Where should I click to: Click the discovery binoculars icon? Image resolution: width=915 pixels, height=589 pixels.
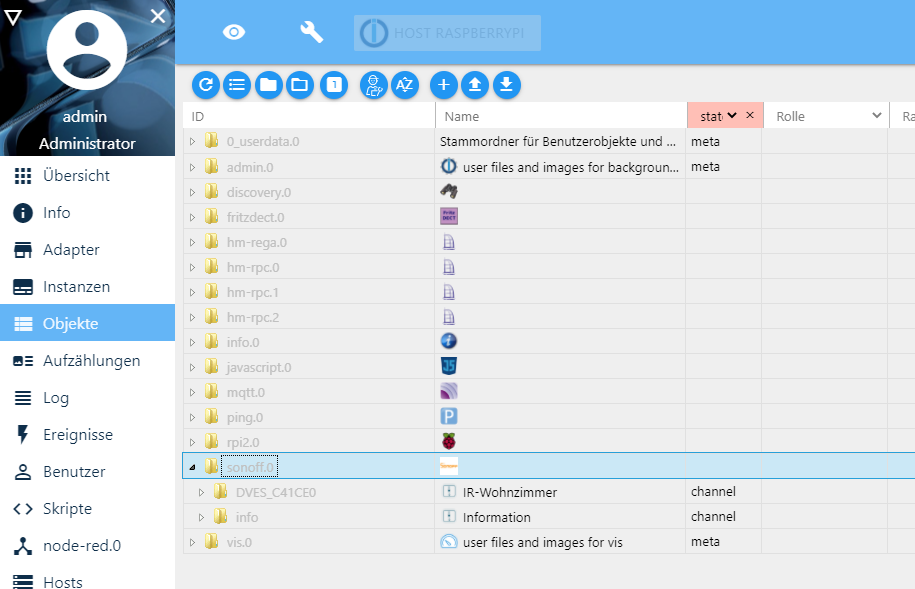click(x=449, y=191)
